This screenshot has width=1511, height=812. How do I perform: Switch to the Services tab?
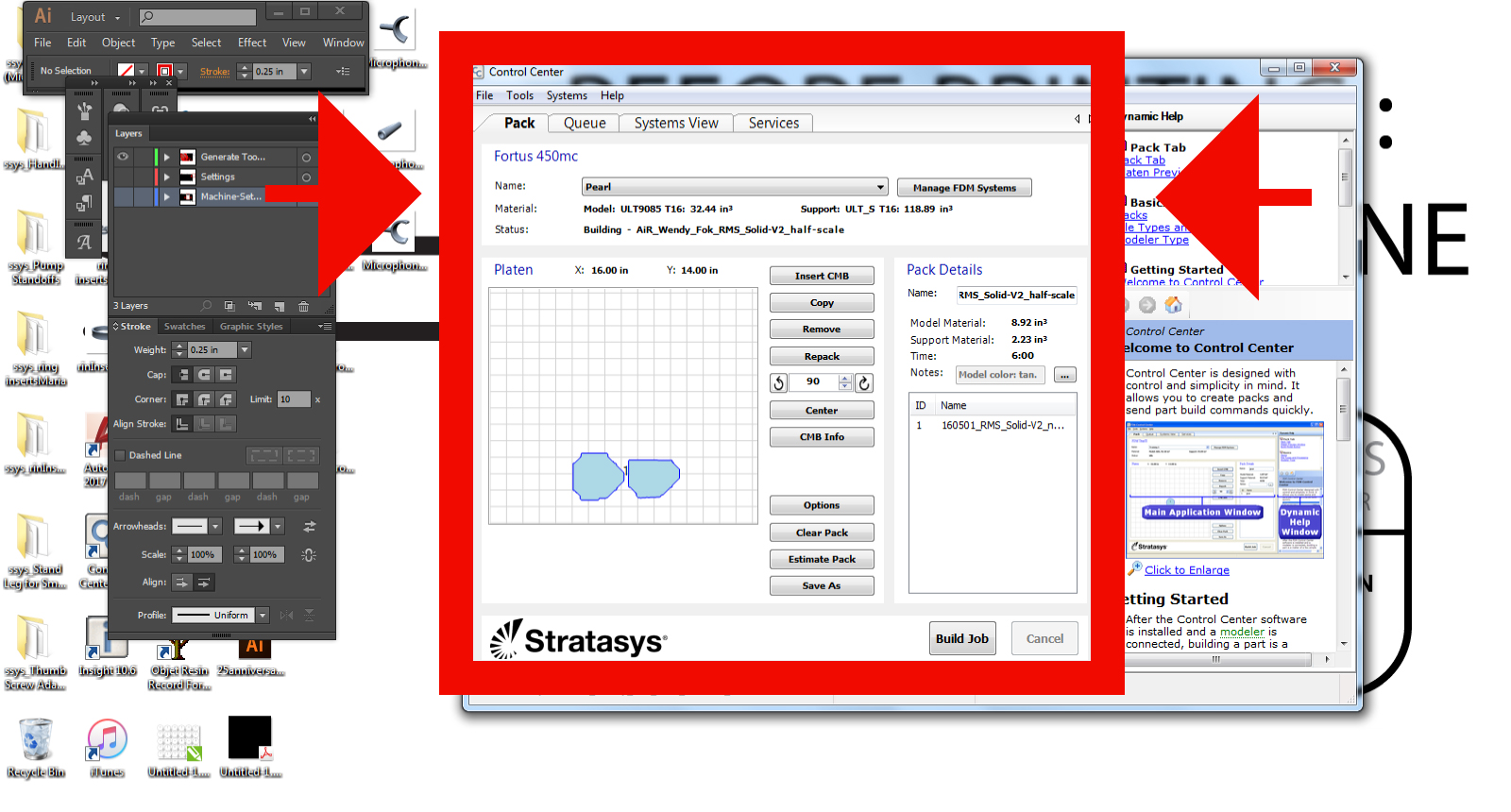pos(773,123)
